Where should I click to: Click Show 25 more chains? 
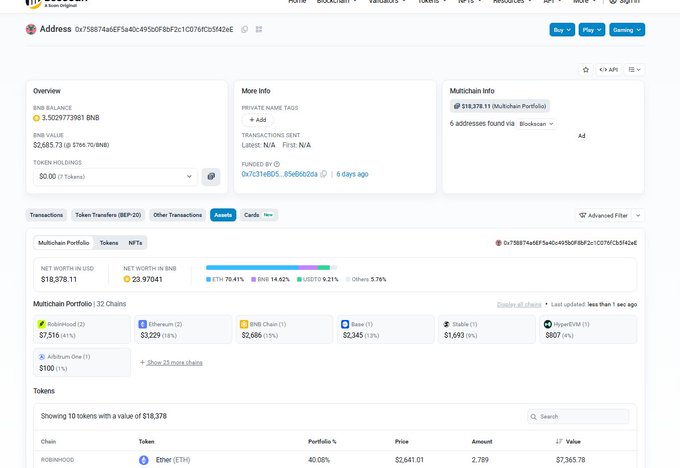coord(174,363)
